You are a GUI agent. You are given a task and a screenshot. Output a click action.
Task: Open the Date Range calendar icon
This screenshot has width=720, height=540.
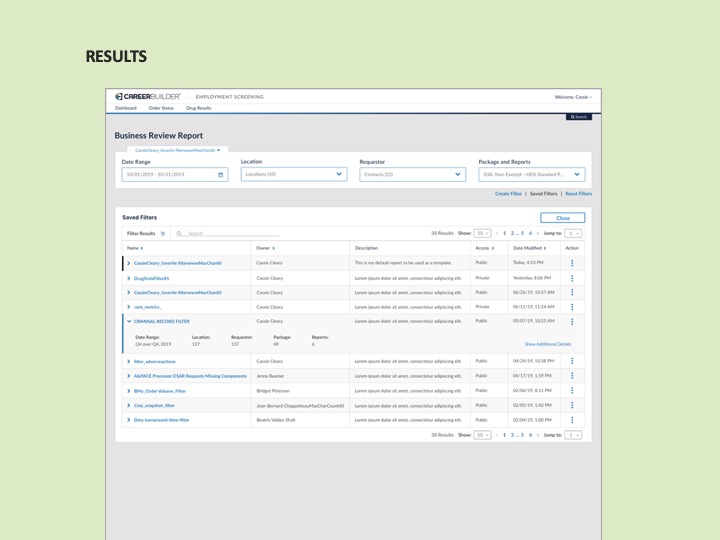(x=220, y=175)
